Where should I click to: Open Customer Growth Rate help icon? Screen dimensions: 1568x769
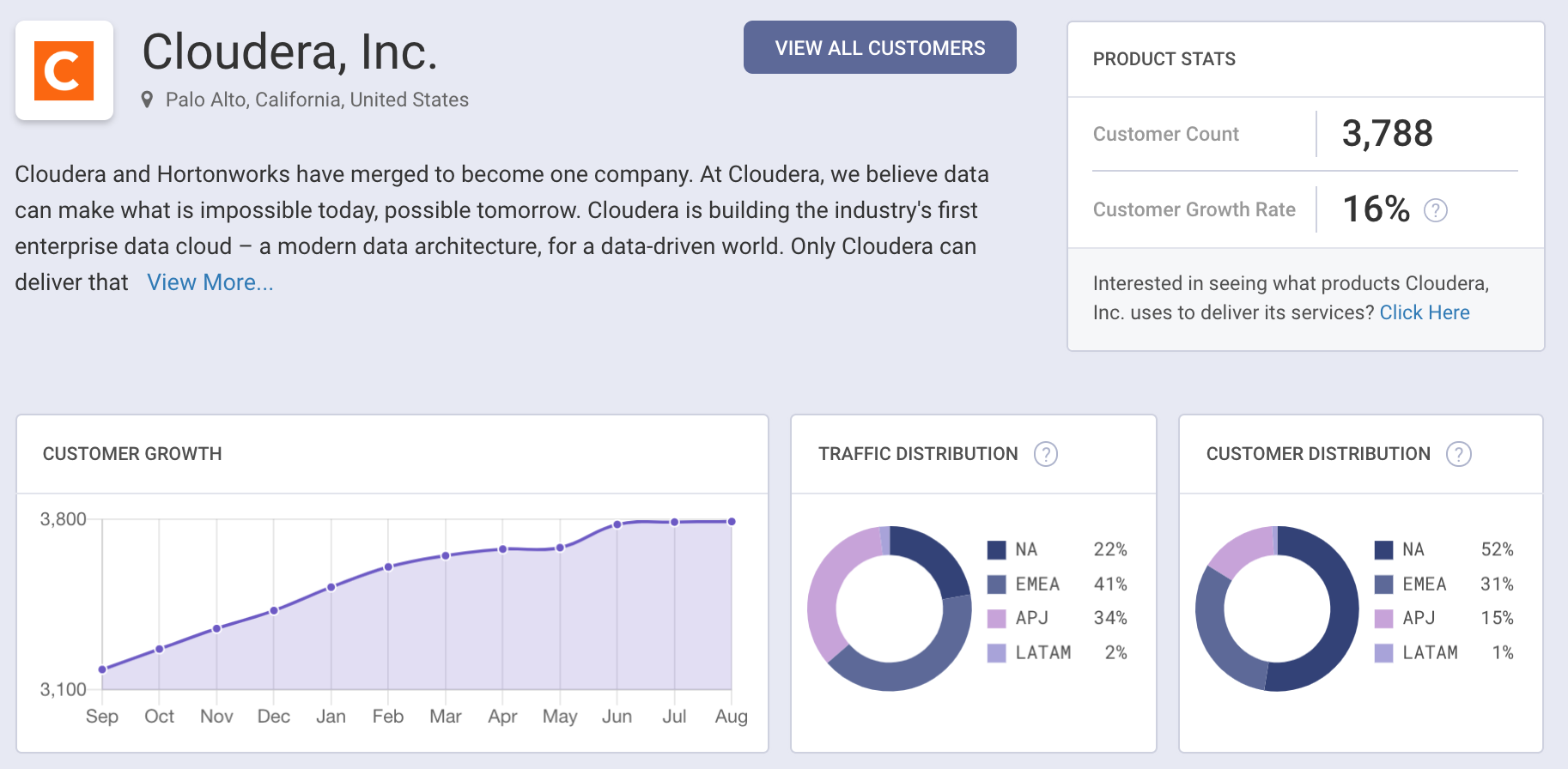click(1435, 210)
